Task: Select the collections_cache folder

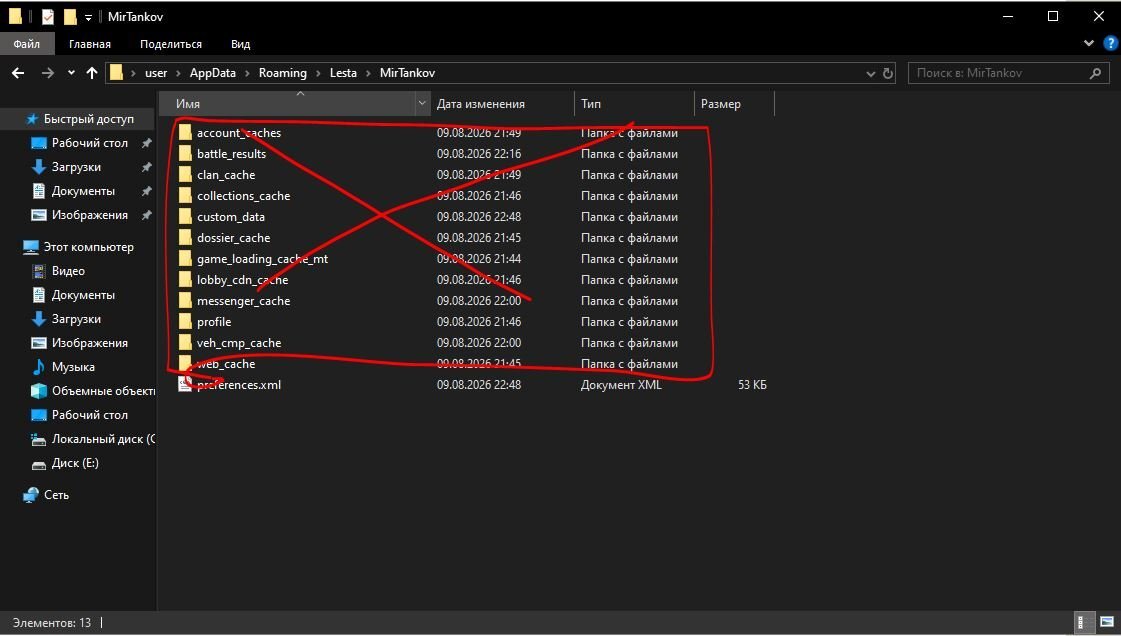Action: pos(243,196)
